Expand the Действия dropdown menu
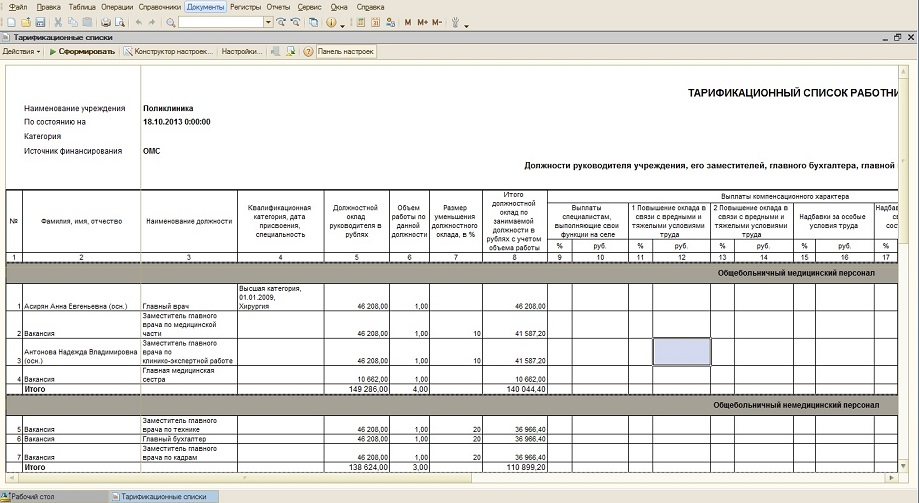Image resolution: width=919 pixels, height=503 pixels. point(21,51)
